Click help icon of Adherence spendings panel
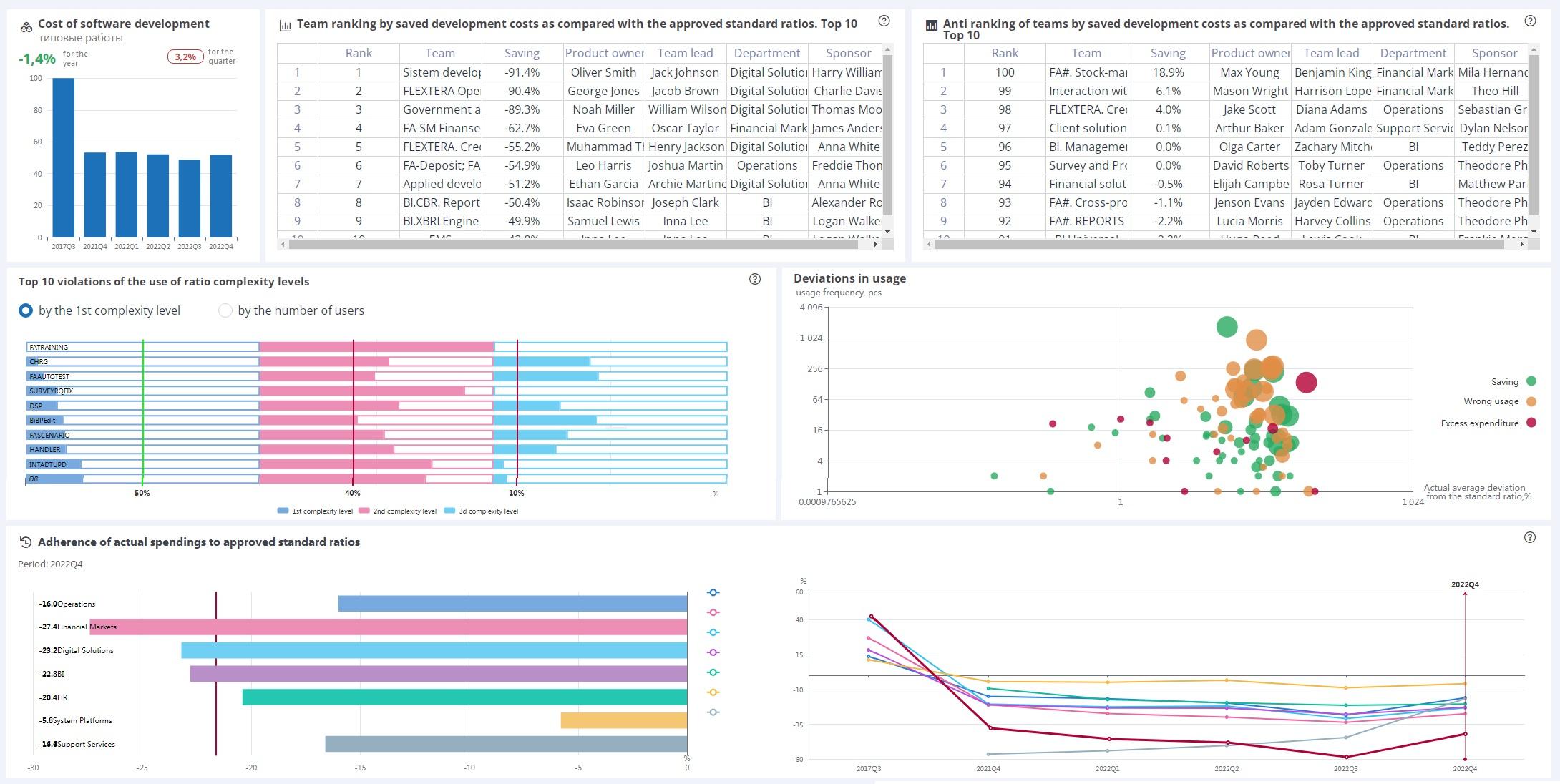The image size is (1560, 784). (x=1530, y=537)
